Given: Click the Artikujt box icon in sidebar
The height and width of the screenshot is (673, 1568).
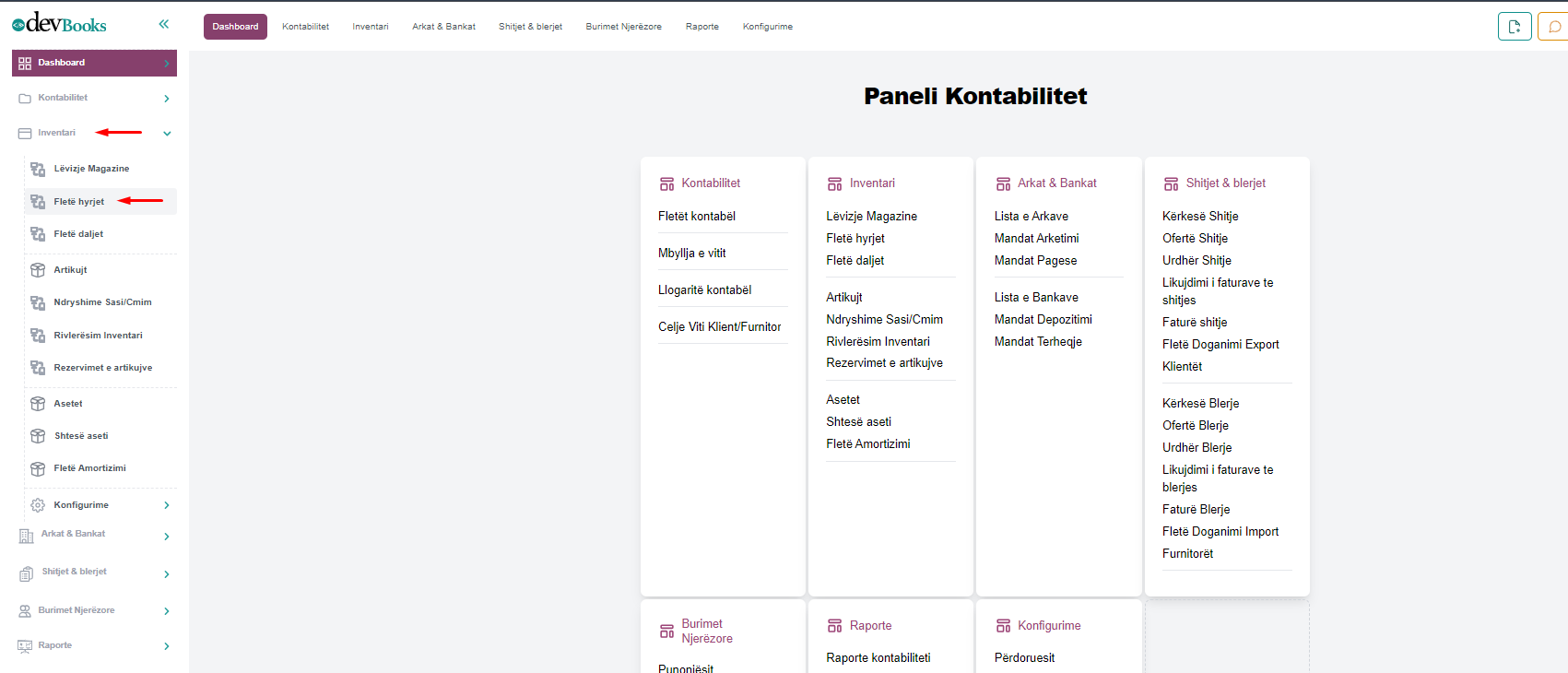Looking at the screenshot, I should point(38,270).
